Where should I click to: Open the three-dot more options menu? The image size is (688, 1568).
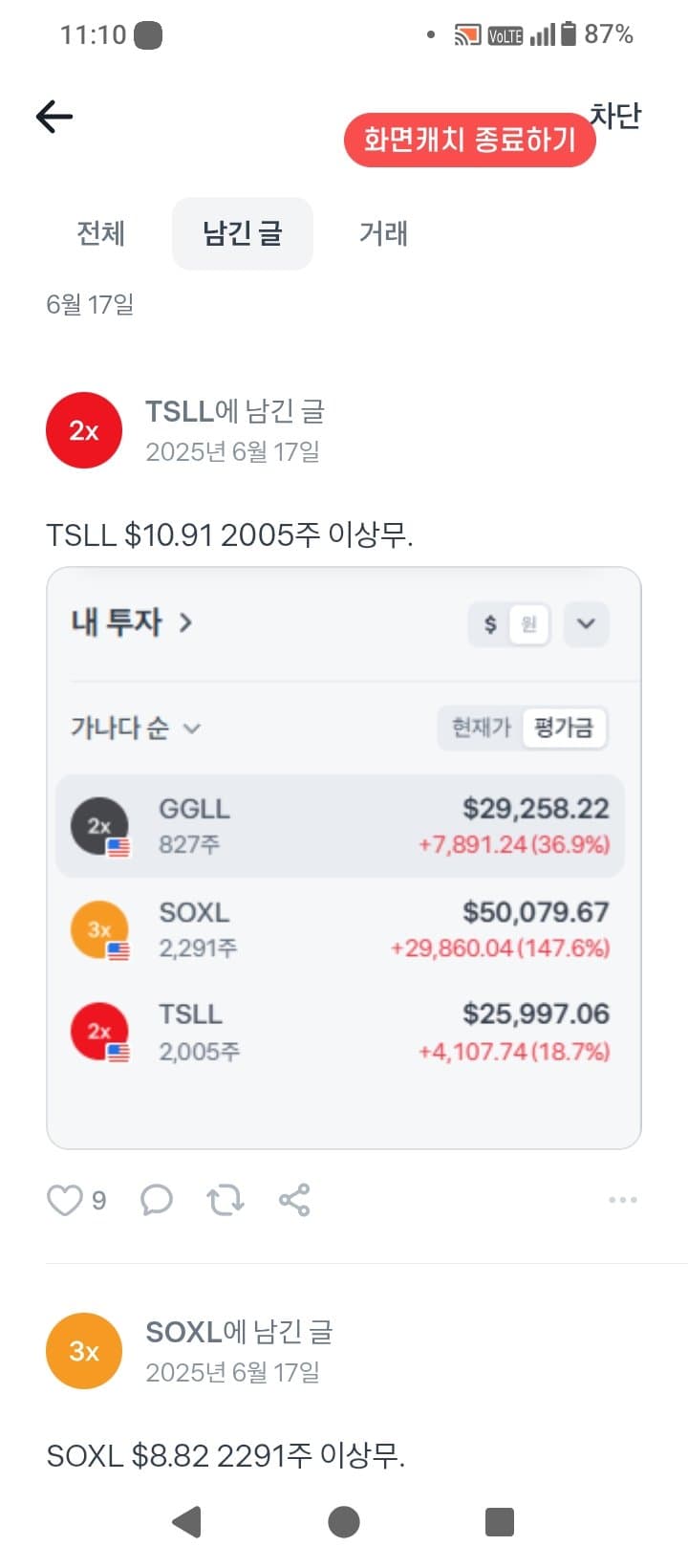[622, 1200]
